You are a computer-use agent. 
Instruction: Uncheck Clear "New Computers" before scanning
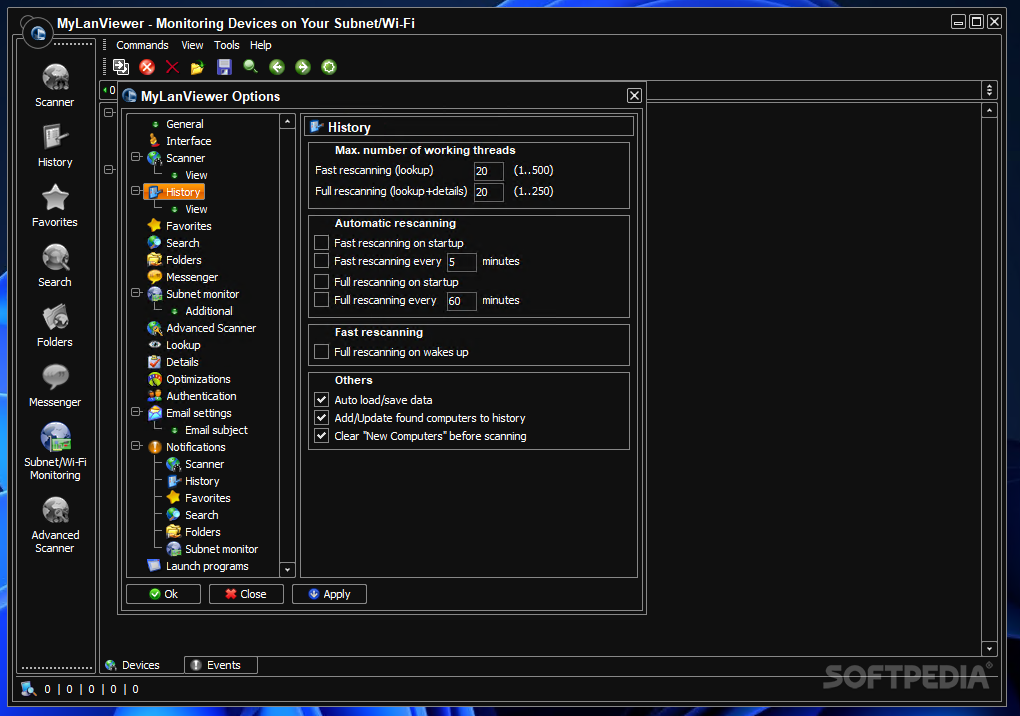point(321,436)
